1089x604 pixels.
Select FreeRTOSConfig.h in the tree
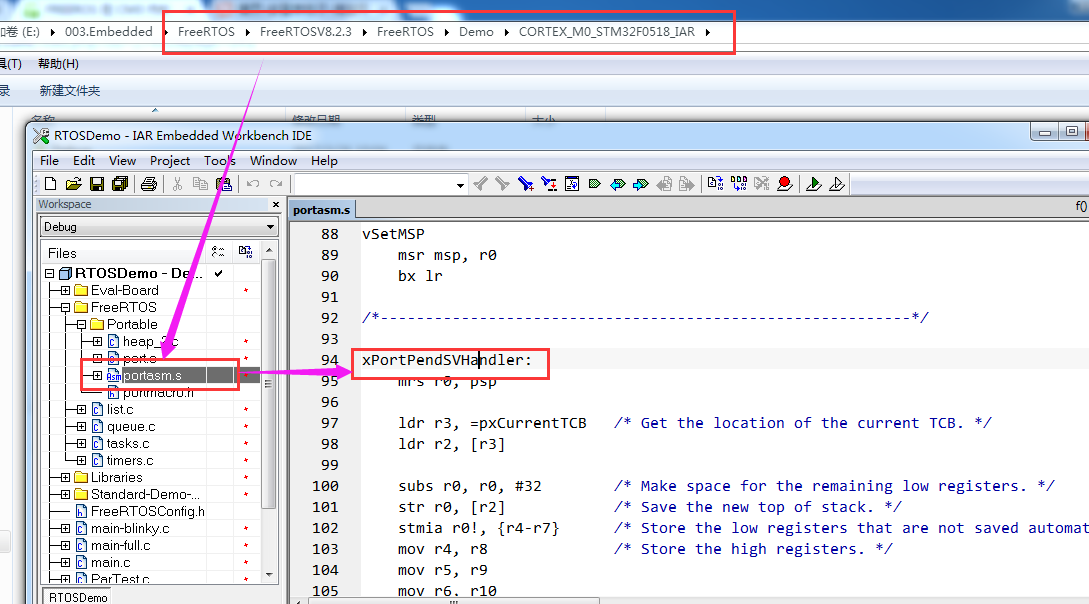tap(148, 512)
